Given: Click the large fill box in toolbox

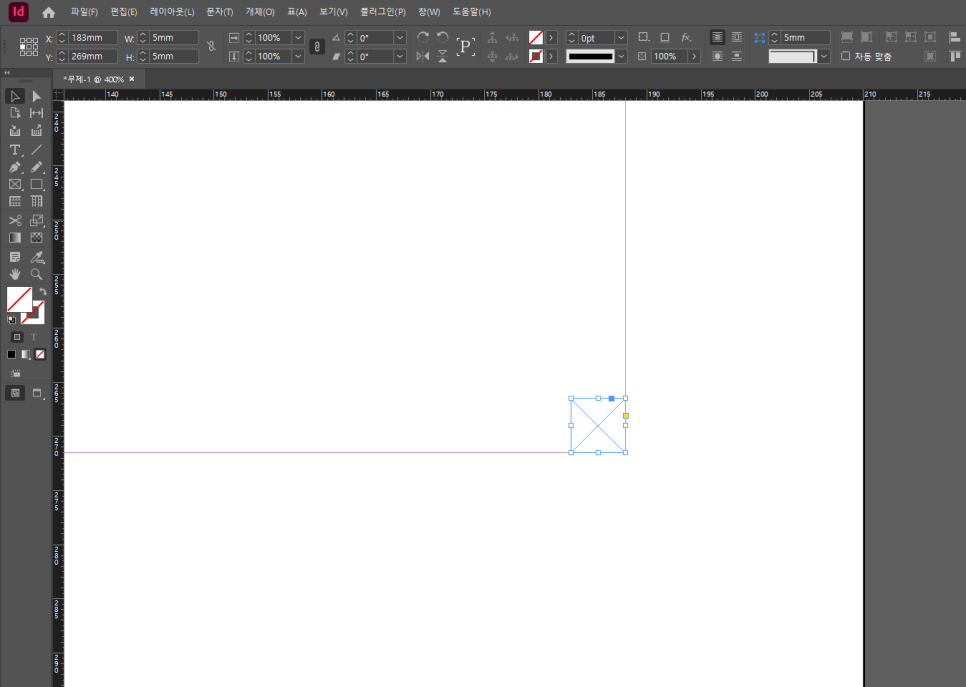Looking at the screenshot, I should (x=19, y=299).
